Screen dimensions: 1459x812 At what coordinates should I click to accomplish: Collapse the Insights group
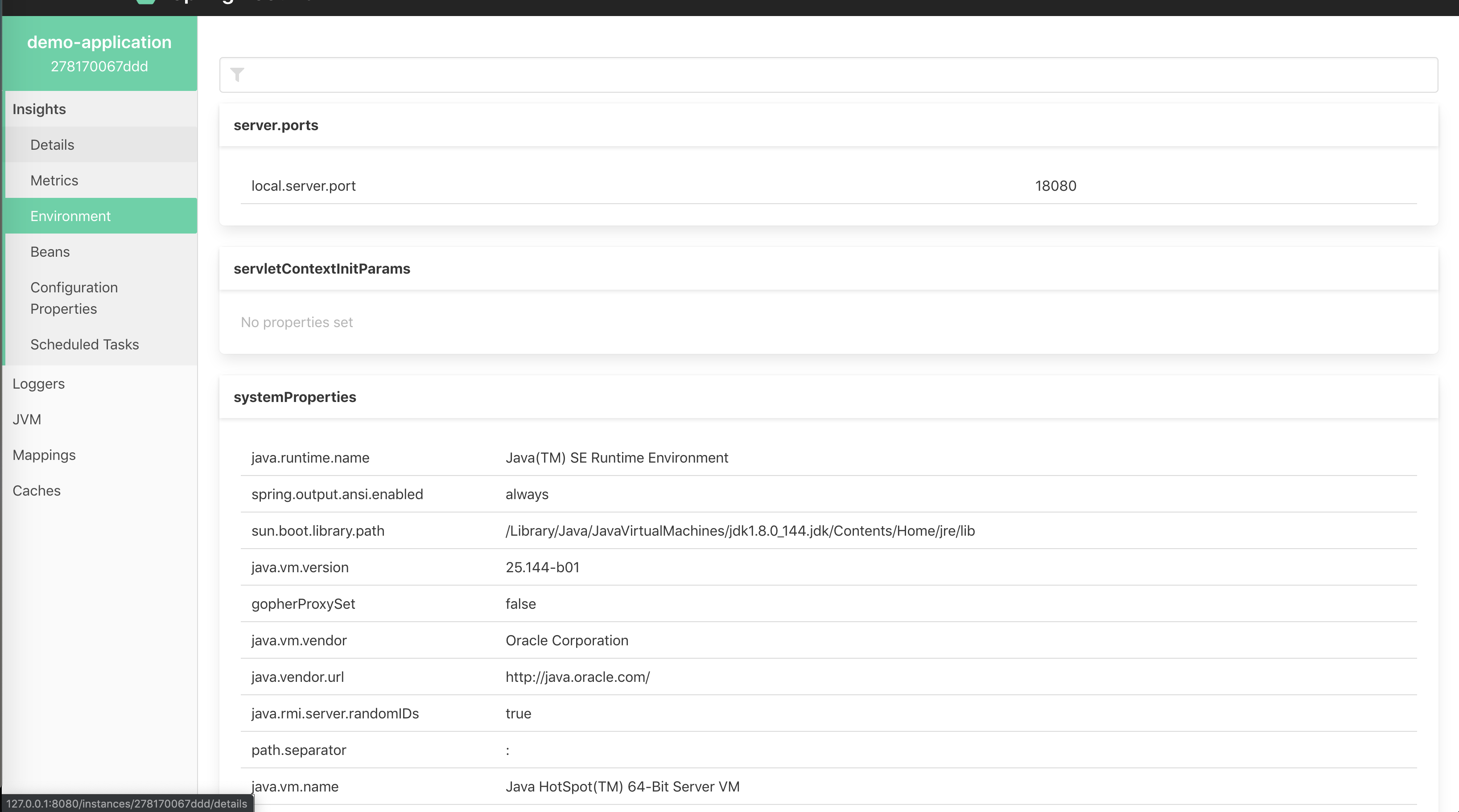pos(39,109)
